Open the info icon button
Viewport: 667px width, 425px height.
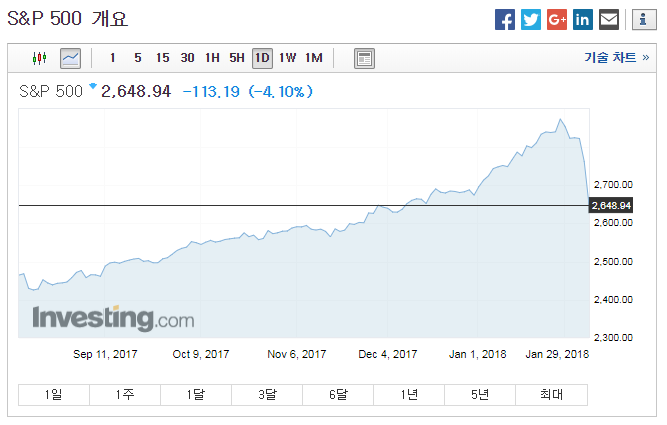point(644,20)
